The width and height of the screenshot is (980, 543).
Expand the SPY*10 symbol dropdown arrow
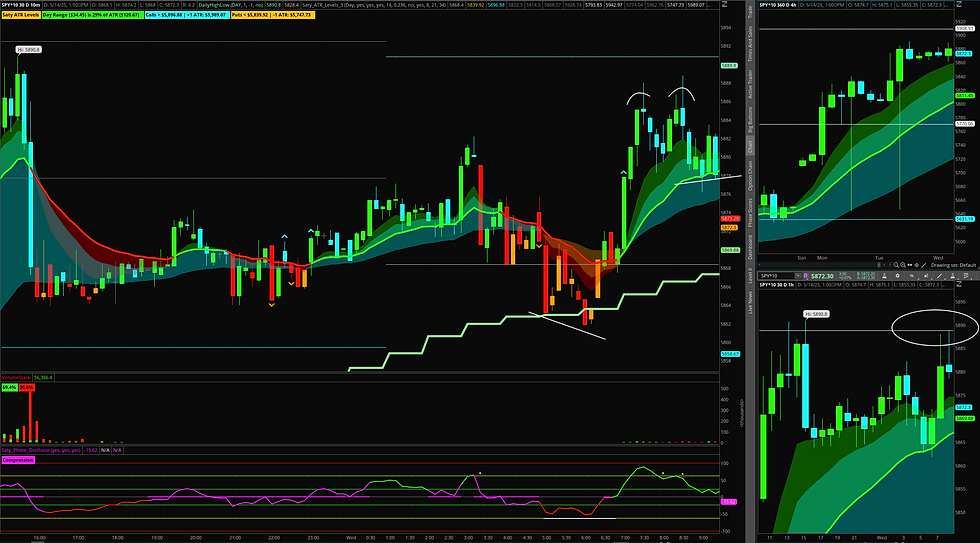tap(798, 276)
